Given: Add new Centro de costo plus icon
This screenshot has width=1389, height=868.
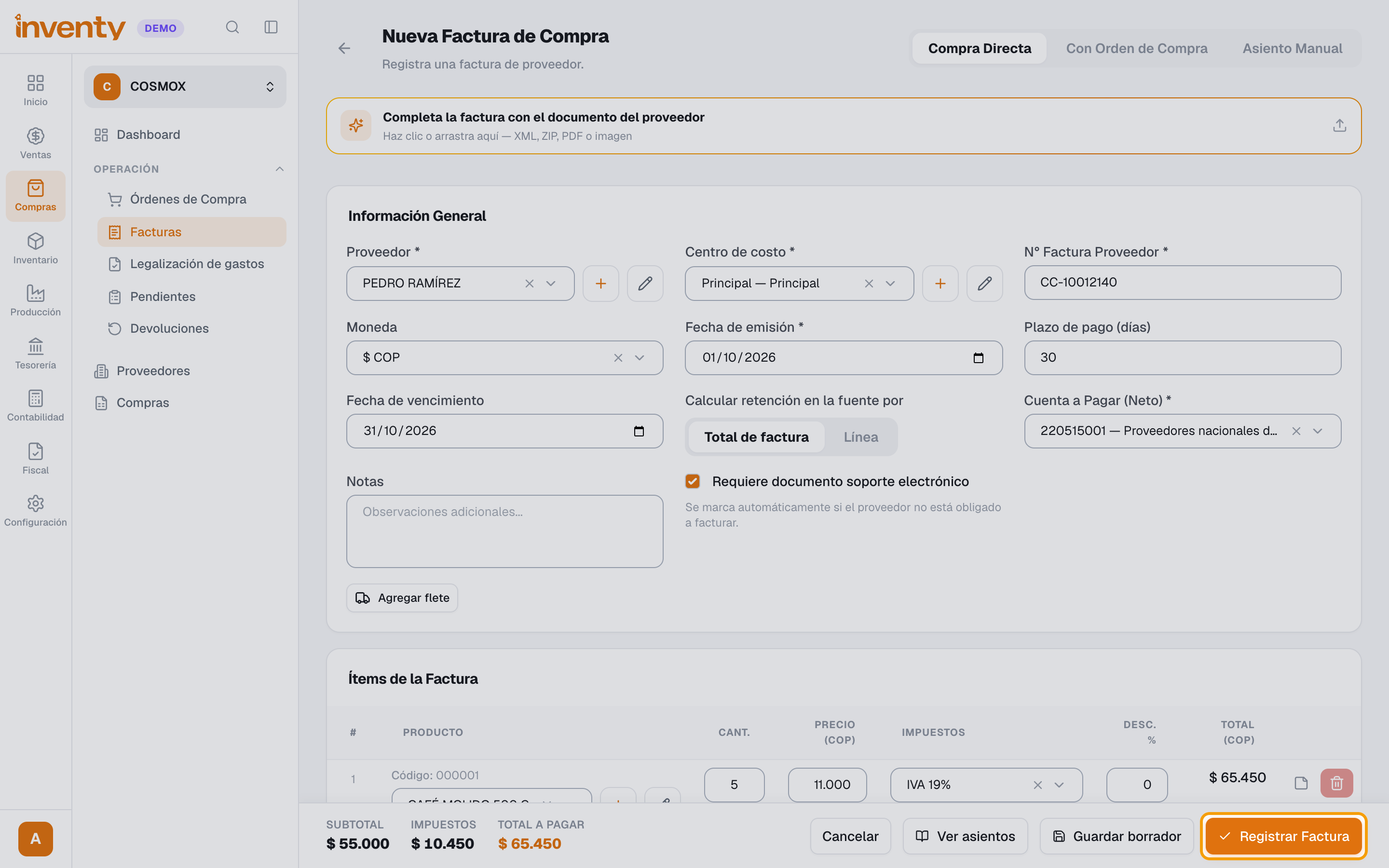Looking at the screenshot, I should coord(940,283).
